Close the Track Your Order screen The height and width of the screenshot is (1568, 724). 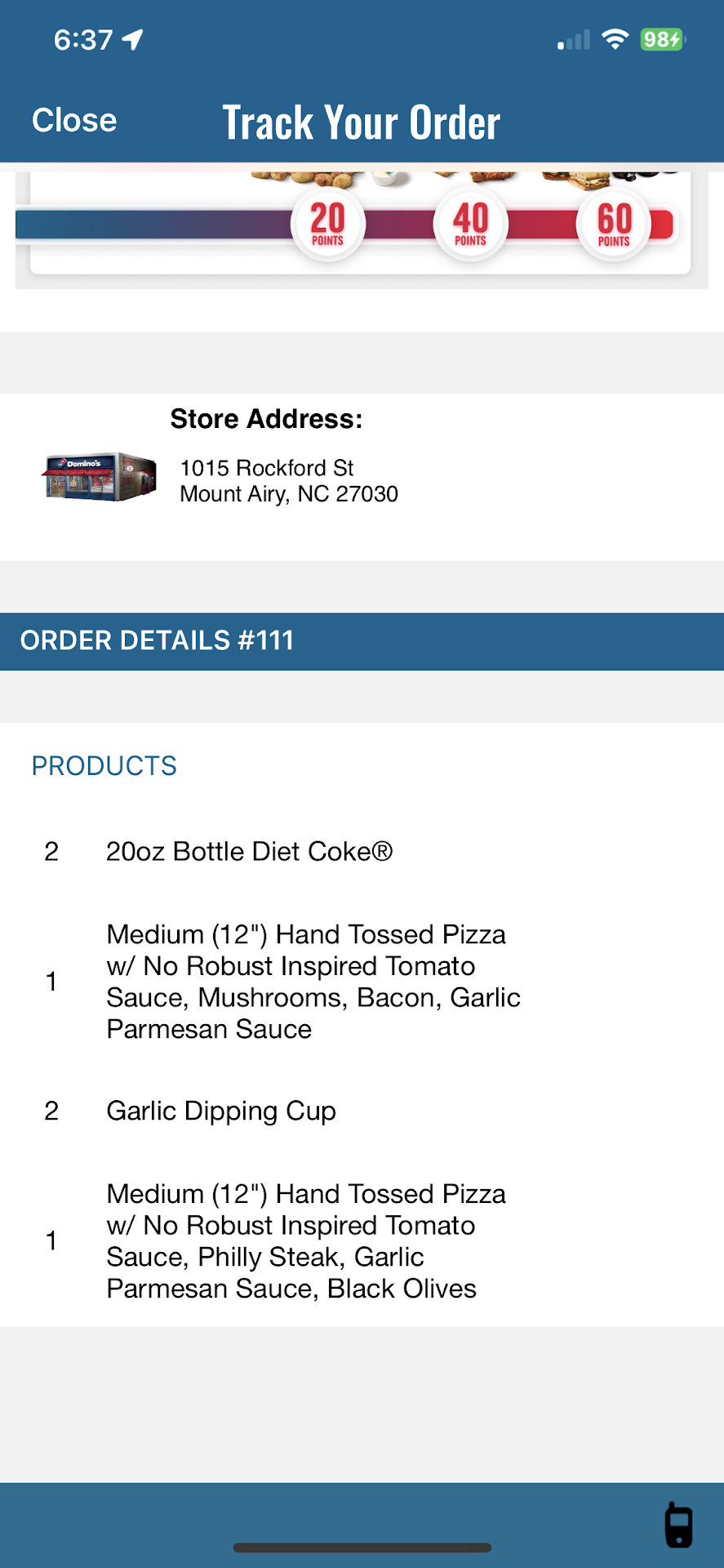[x=74, y=121]
